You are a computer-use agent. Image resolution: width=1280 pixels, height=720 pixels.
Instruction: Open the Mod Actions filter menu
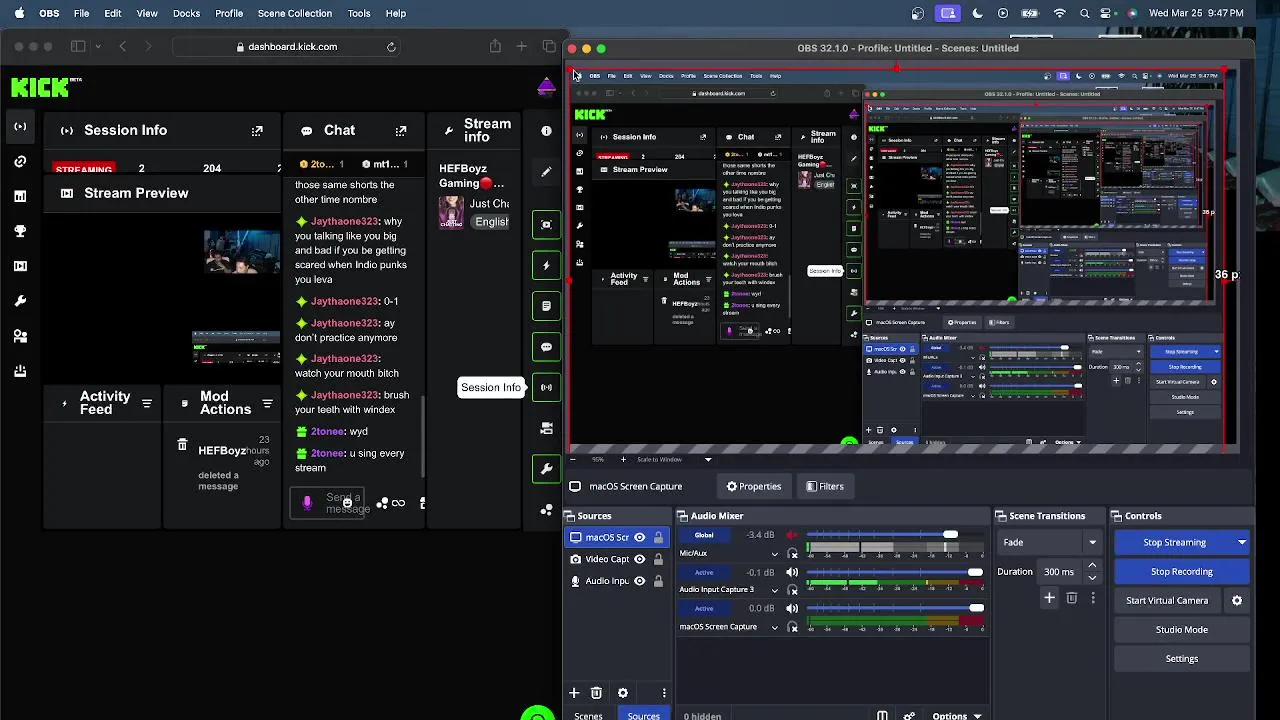[x=267, y=403]
